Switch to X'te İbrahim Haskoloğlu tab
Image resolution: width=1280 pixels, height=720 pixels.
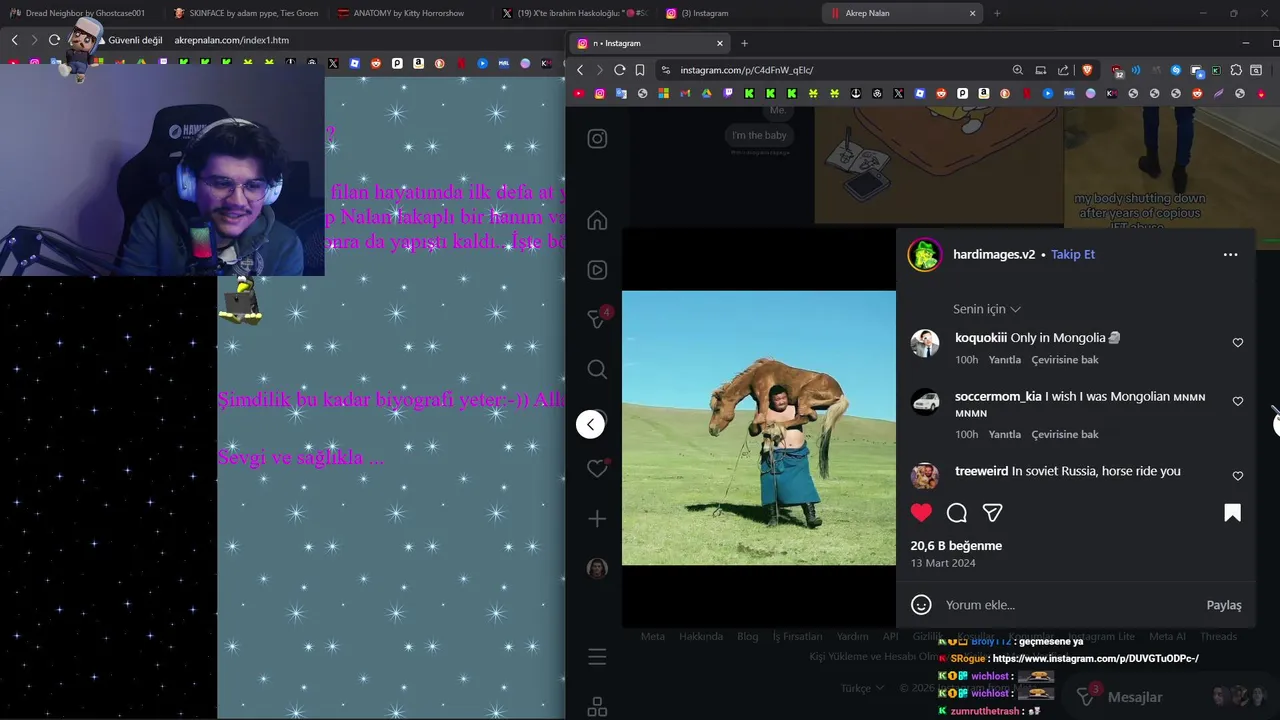[x=575, y=13]
